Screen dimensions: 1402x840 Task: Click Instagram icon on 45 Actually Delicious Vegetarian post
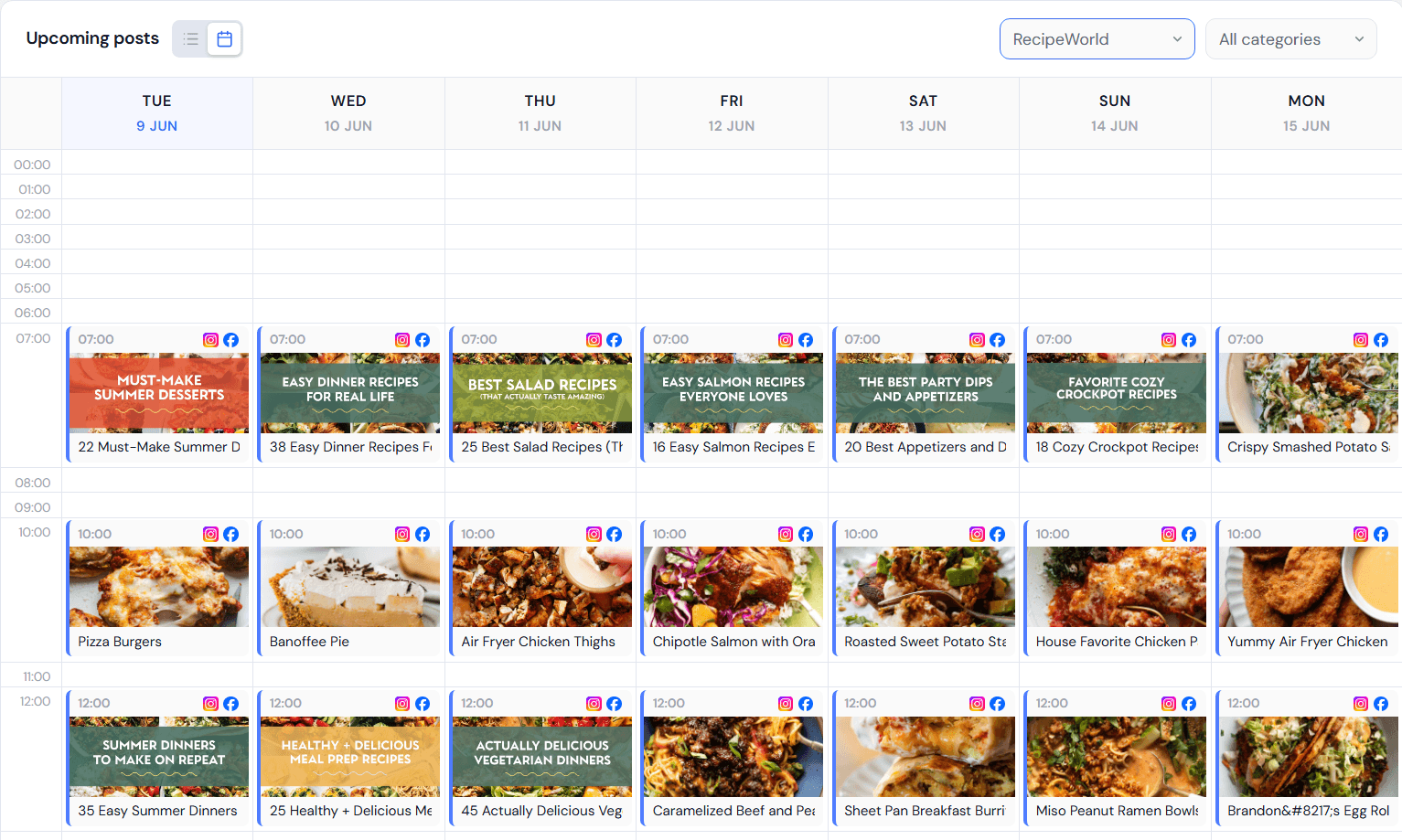594,704
